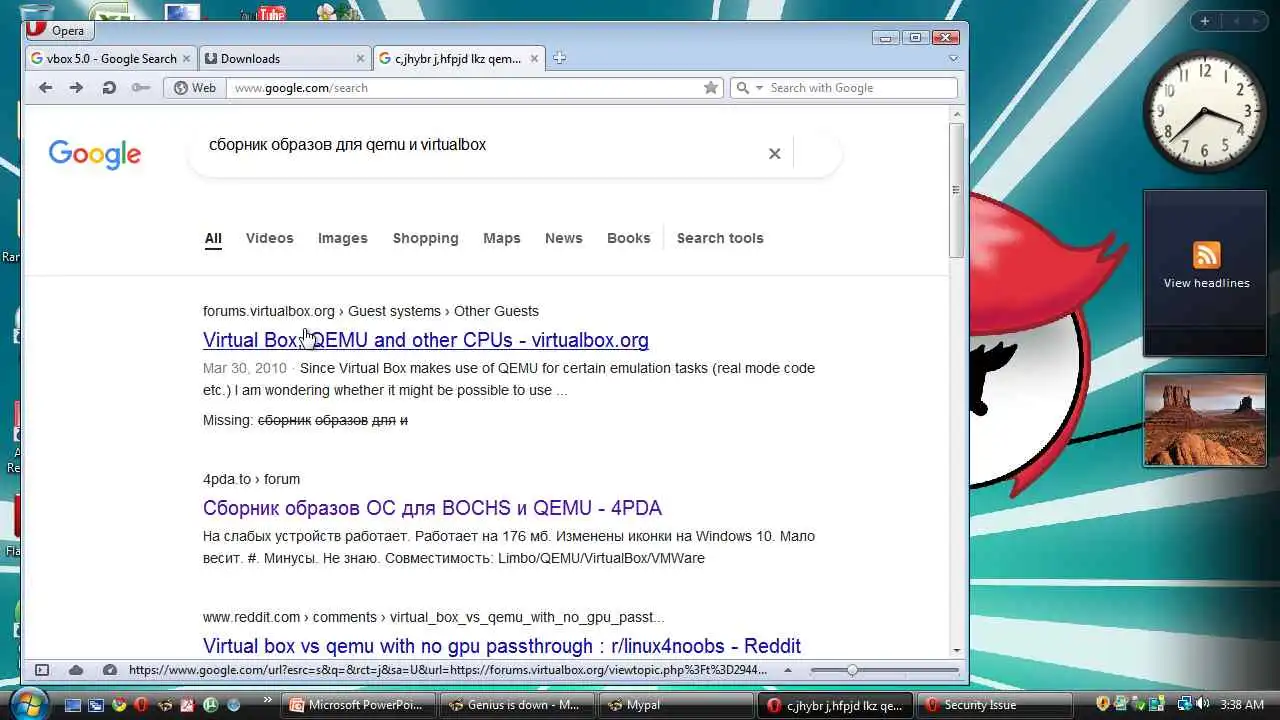1280x720 pixels.
Task: Add gadget with sidebar plus button
Action: (x=1205, y=21)
